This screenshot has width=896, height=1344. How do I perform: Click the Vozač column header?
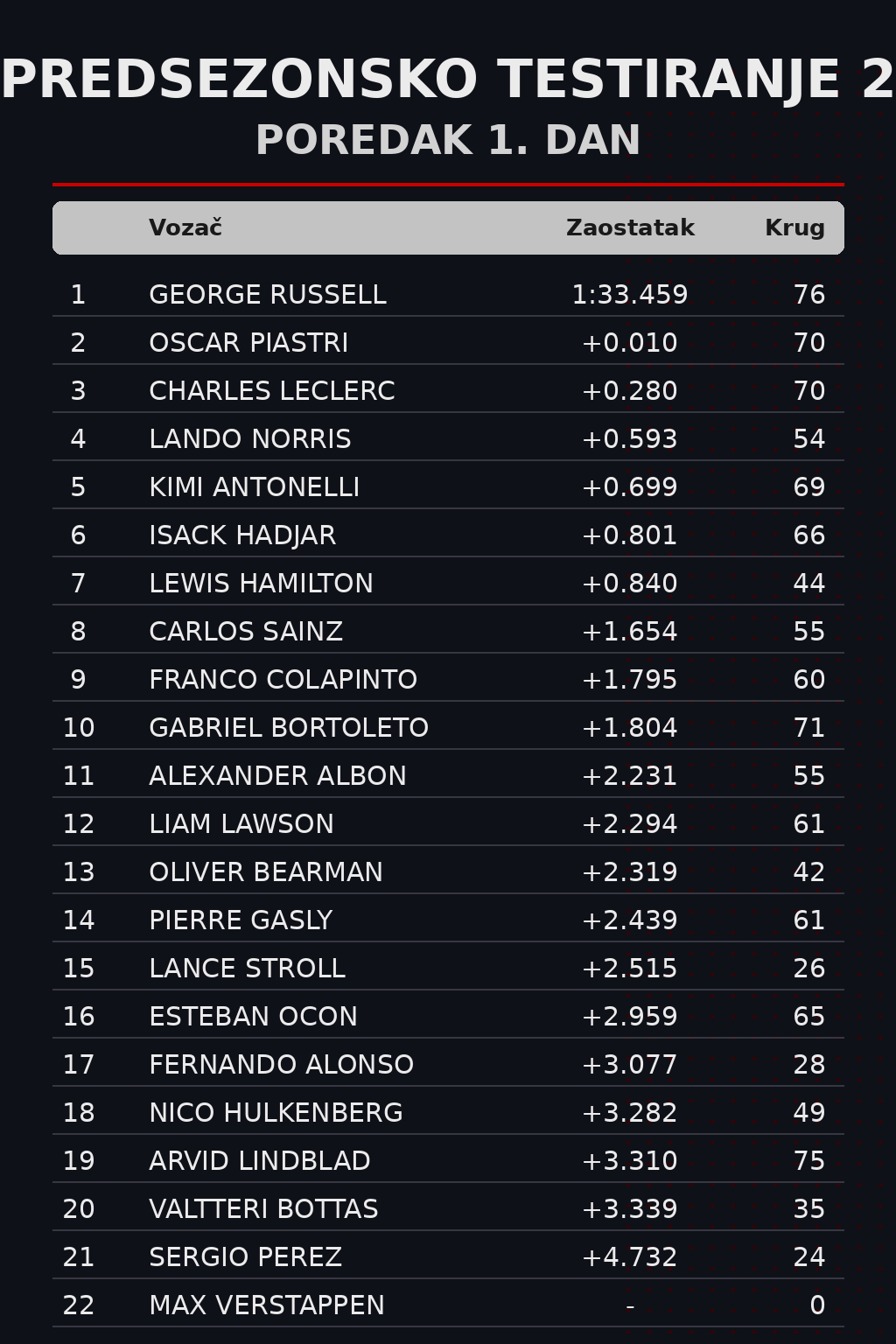coord(185,228)
